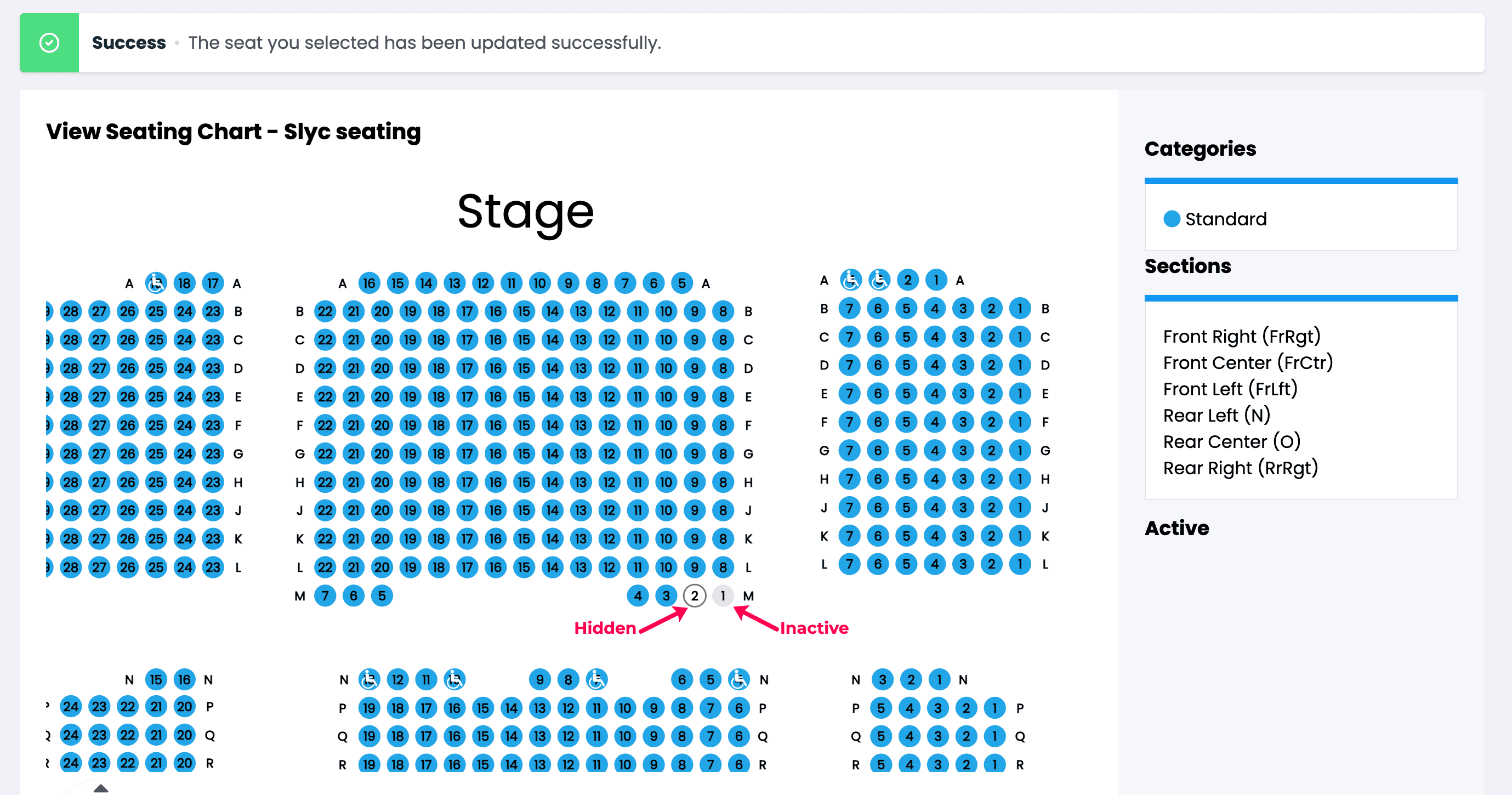Expand the small up-arrow at bottom left
The width and height of the screenshot is (1512, 795).
pyautogui.click(x=101, y=788)
